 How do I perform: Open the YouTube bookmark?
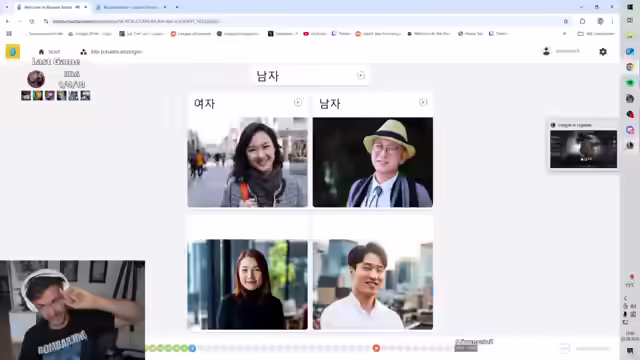[x=315, y=34]
